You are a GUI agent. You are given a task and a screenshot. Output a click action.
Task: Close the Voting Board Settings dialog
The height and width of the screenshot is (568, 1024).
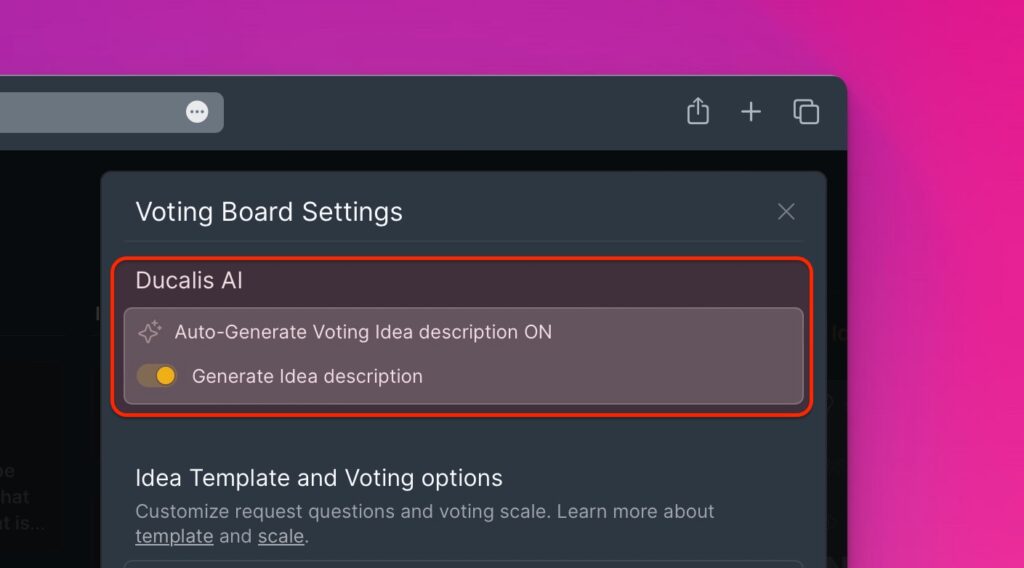click(786, 212)
